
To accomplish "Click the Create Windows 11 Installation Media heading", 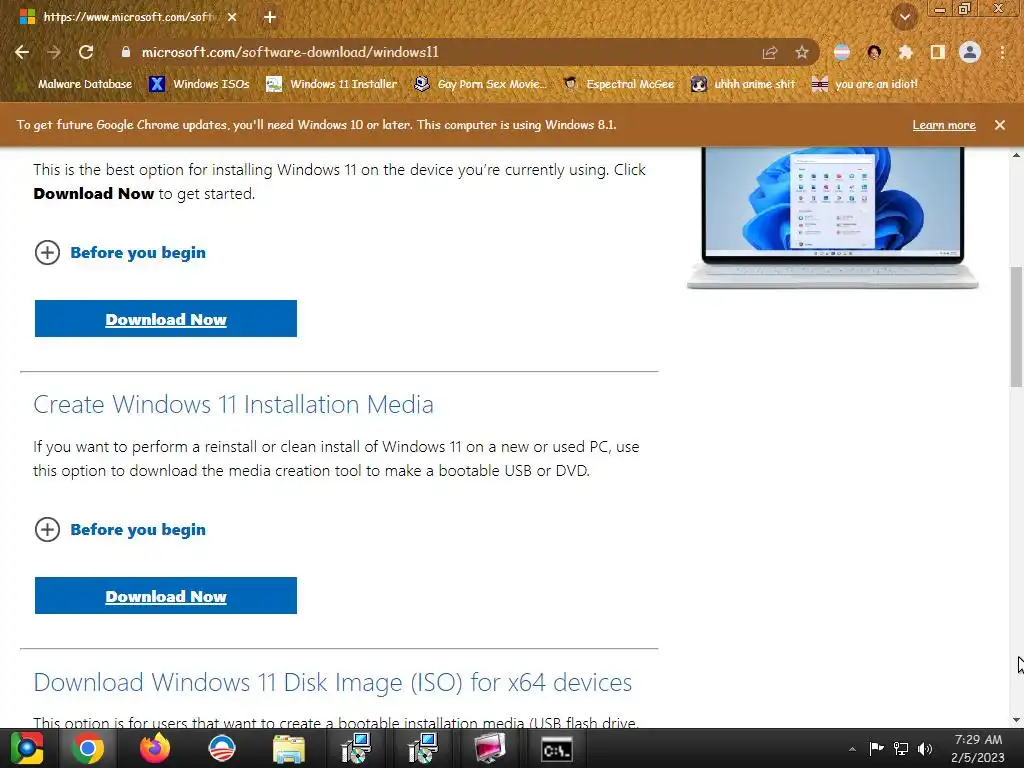I will [x=233, y=405].
